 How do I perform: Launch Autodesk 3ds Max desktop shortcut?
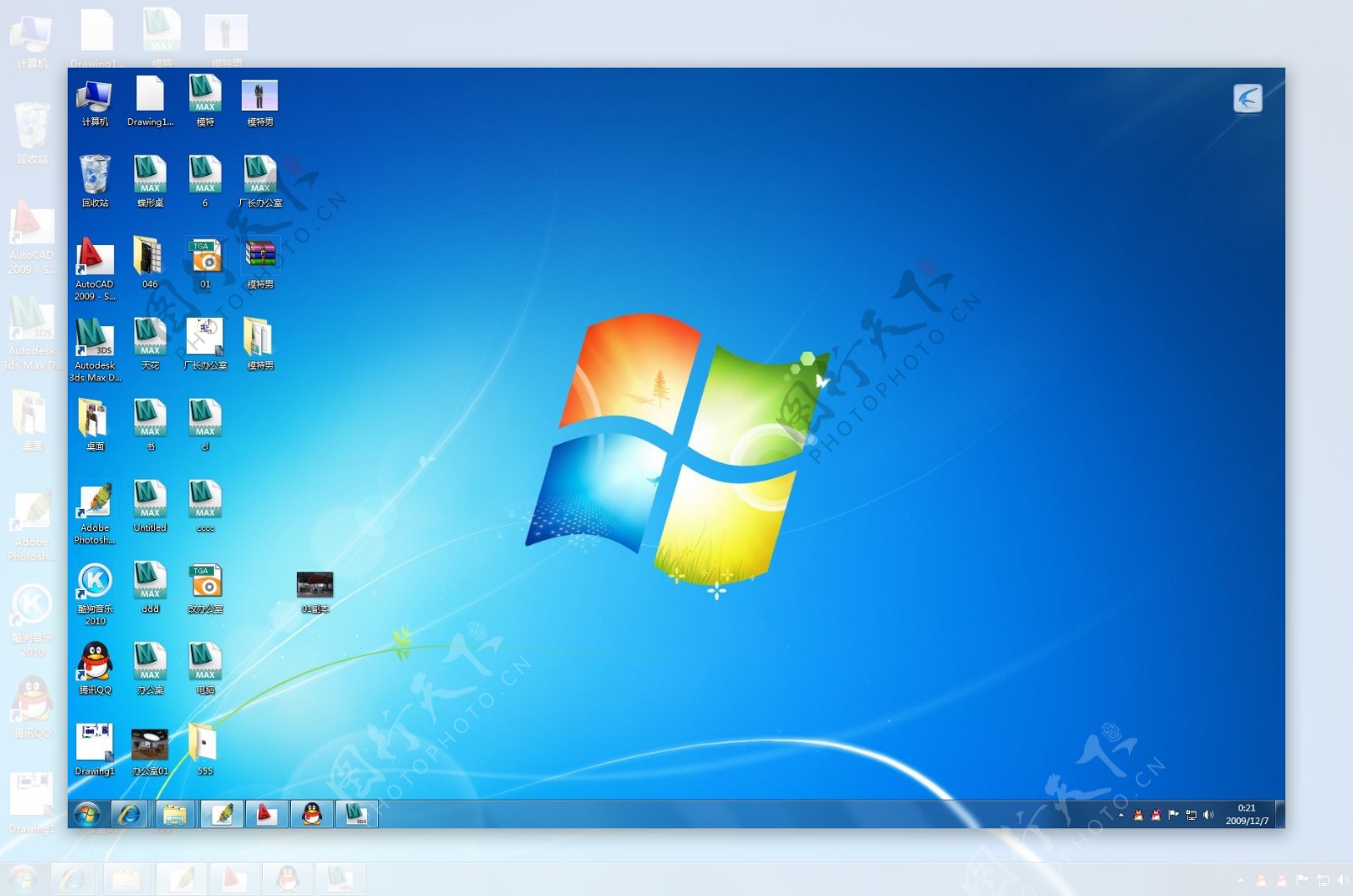tap(95, 350)
